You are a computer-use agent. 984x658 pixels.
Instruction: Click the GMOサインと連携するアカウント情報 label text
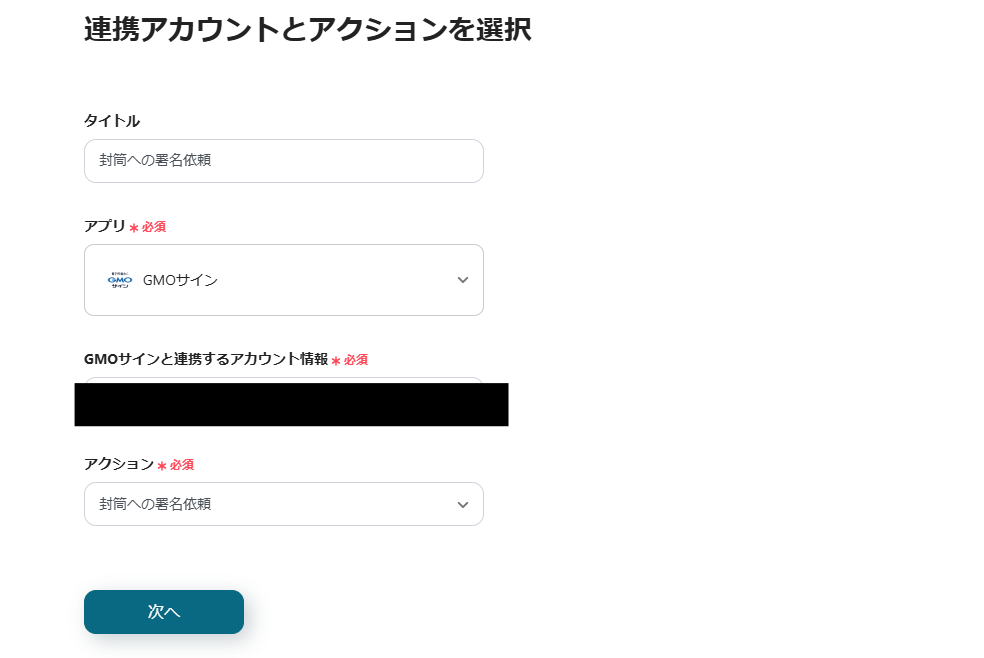pyautogui.click(x=205, y=359)
